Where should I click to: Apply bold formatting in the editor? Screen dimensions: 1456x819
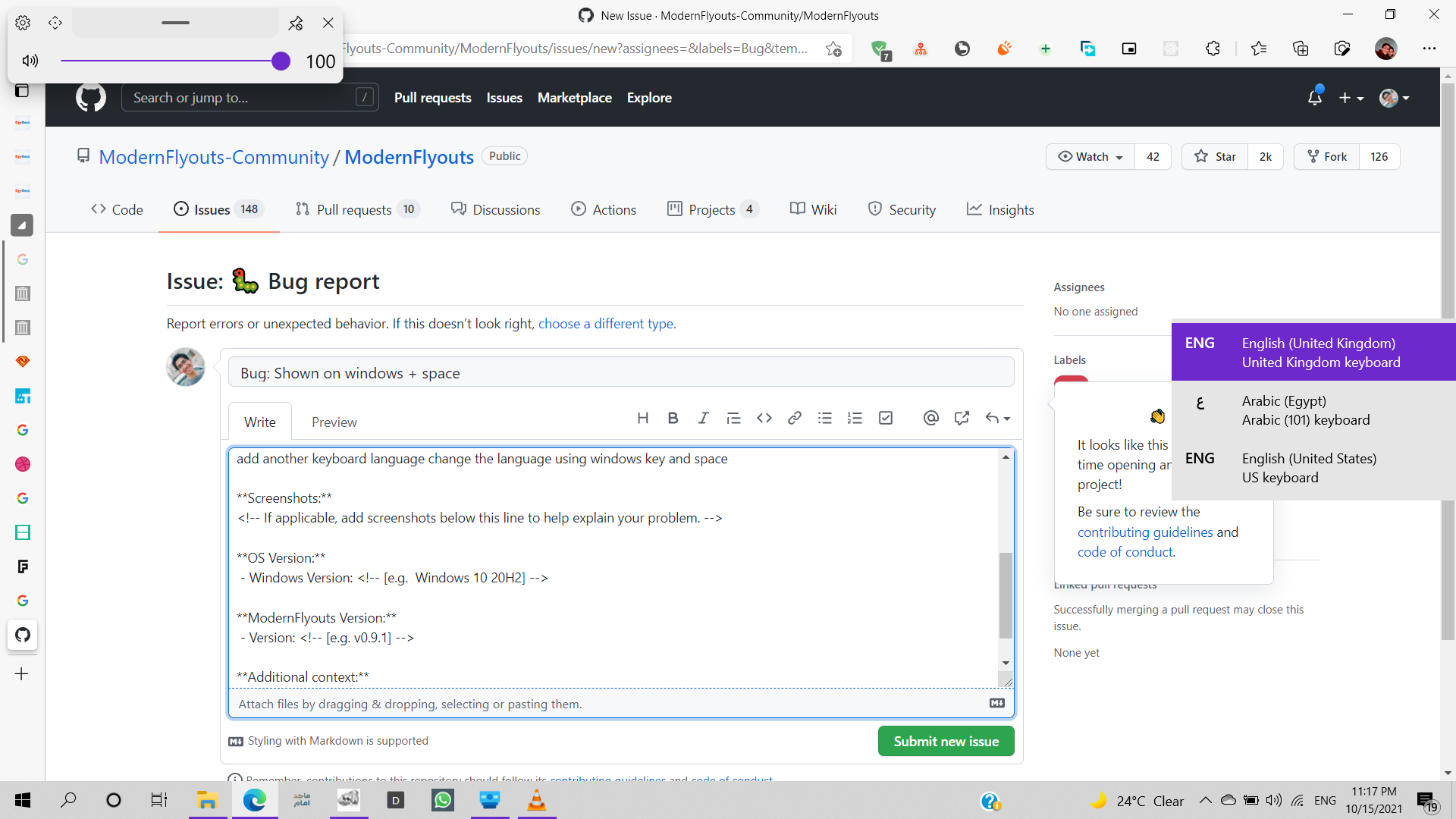tap(673, 418)
